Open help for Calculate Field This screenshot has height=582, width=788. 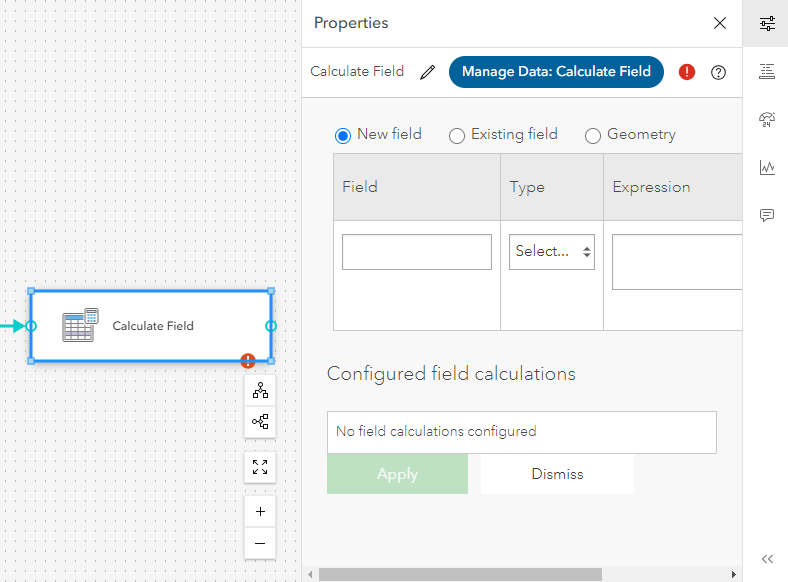coord(718,72)
